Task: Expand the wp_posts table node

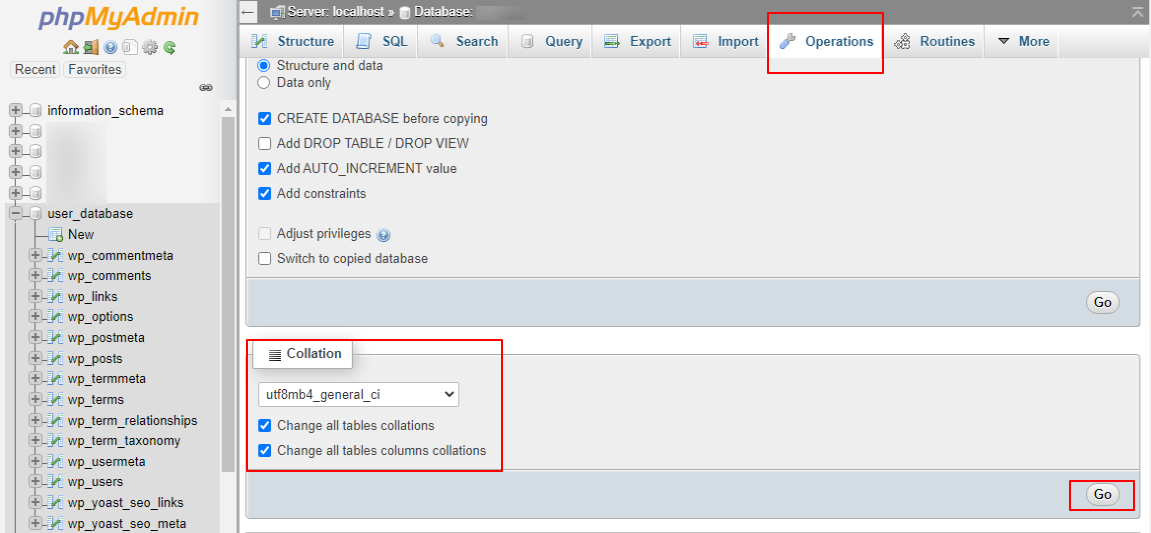Action: [x=36, y=359]
